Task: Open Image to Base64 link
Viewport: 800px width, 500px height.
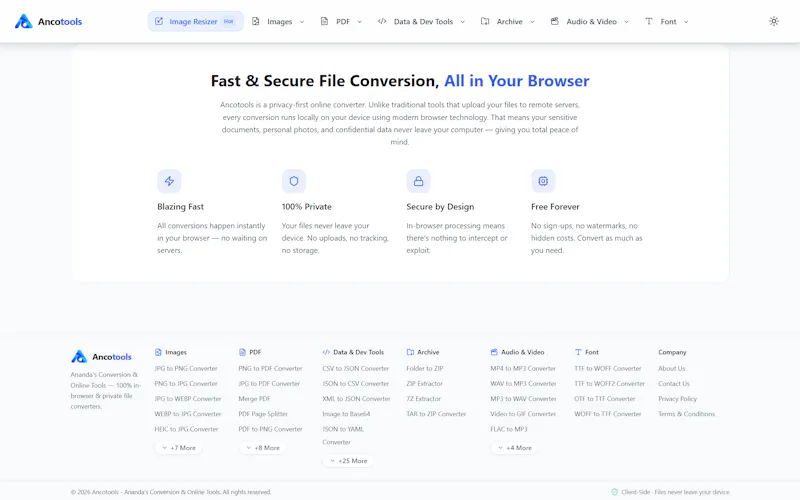Action: [346, 414]
